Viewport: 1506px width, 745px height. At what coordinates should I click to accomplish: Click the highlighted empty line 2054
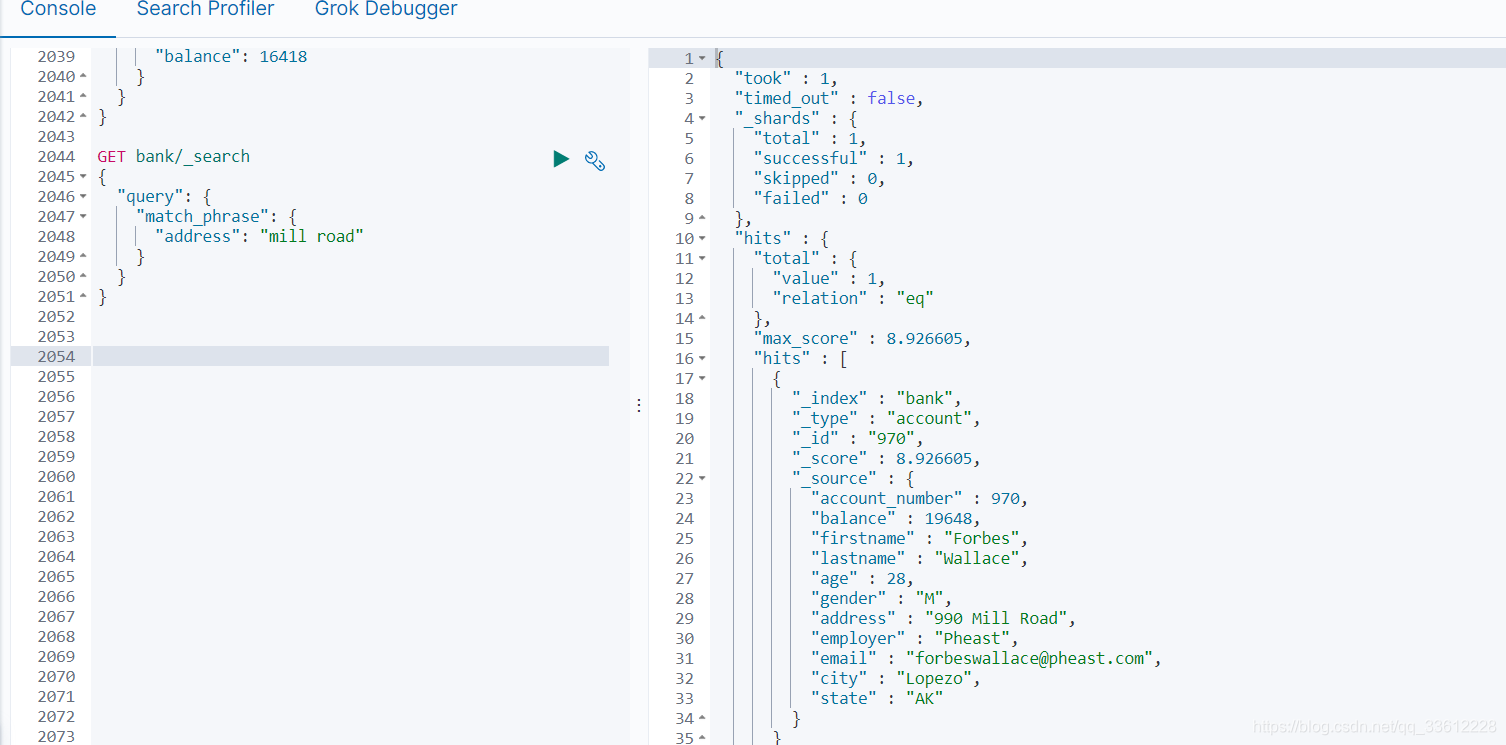[x=300, y=356]
